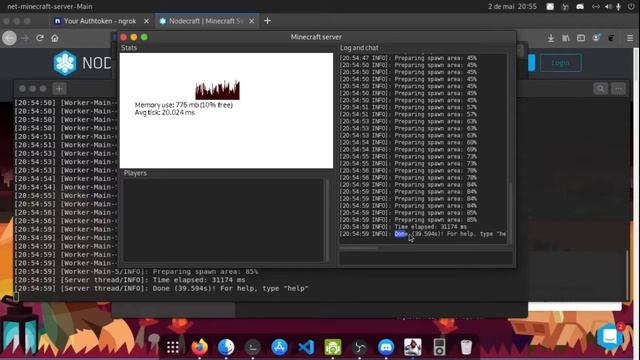This screenshot has height=360, width=640.
Task: Click the highlighted Done word in log
Action: tap(401, 234)
